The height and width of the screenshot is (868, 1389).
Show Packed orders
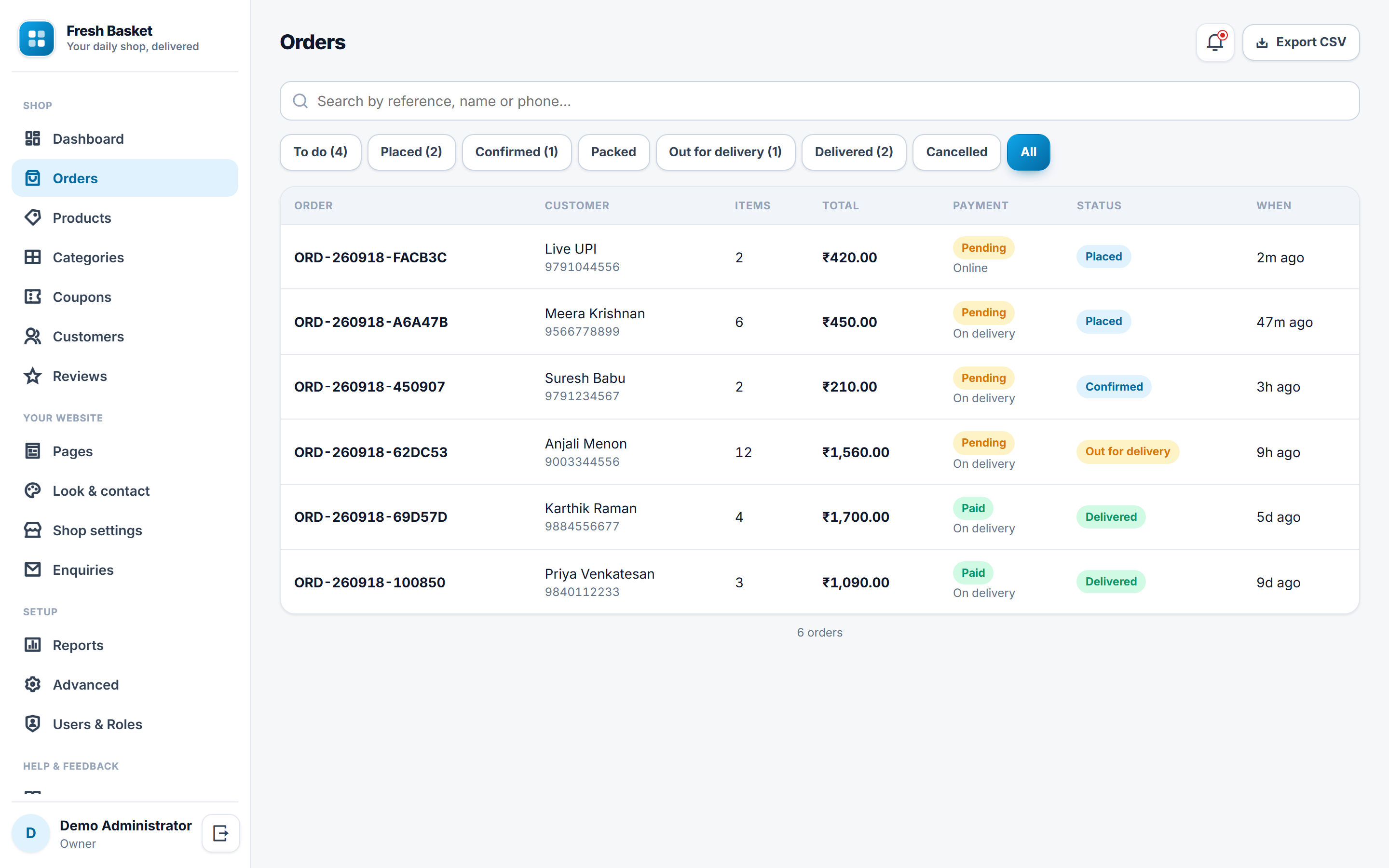pos(613,152)
